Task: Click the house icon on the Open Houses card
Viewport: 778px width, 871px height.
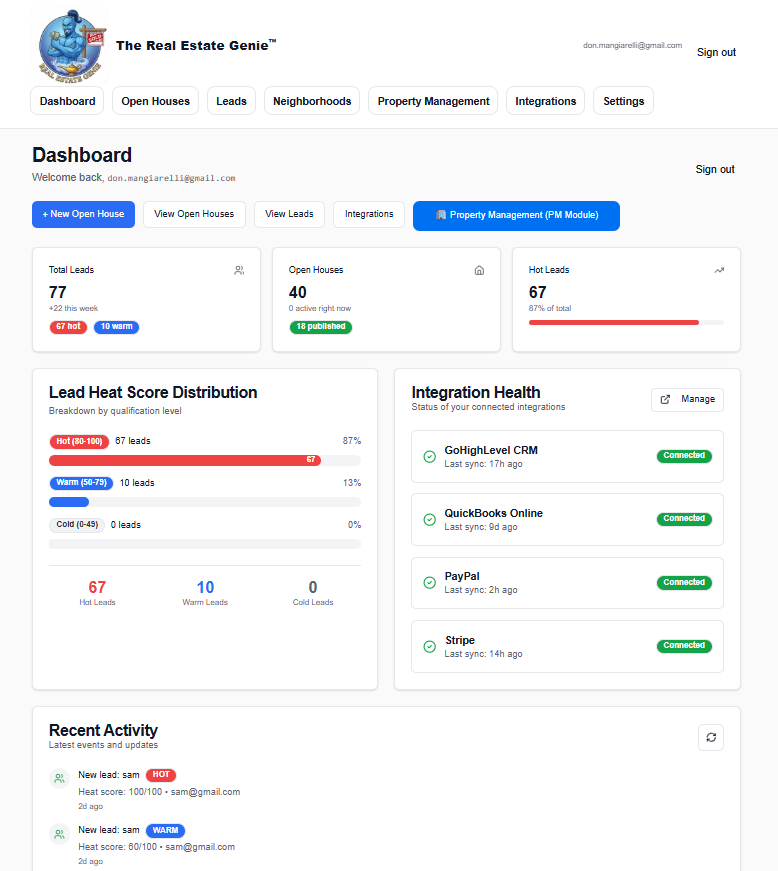Action: click(479, 270)
